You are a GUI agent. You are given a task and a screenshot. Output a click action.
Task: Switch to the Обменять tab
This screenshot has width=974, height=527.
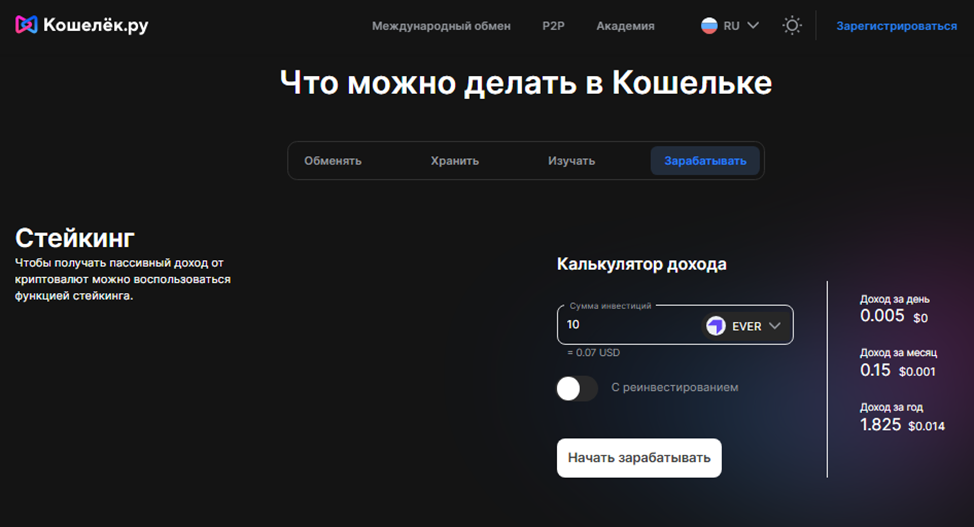(x=333, y=161)
